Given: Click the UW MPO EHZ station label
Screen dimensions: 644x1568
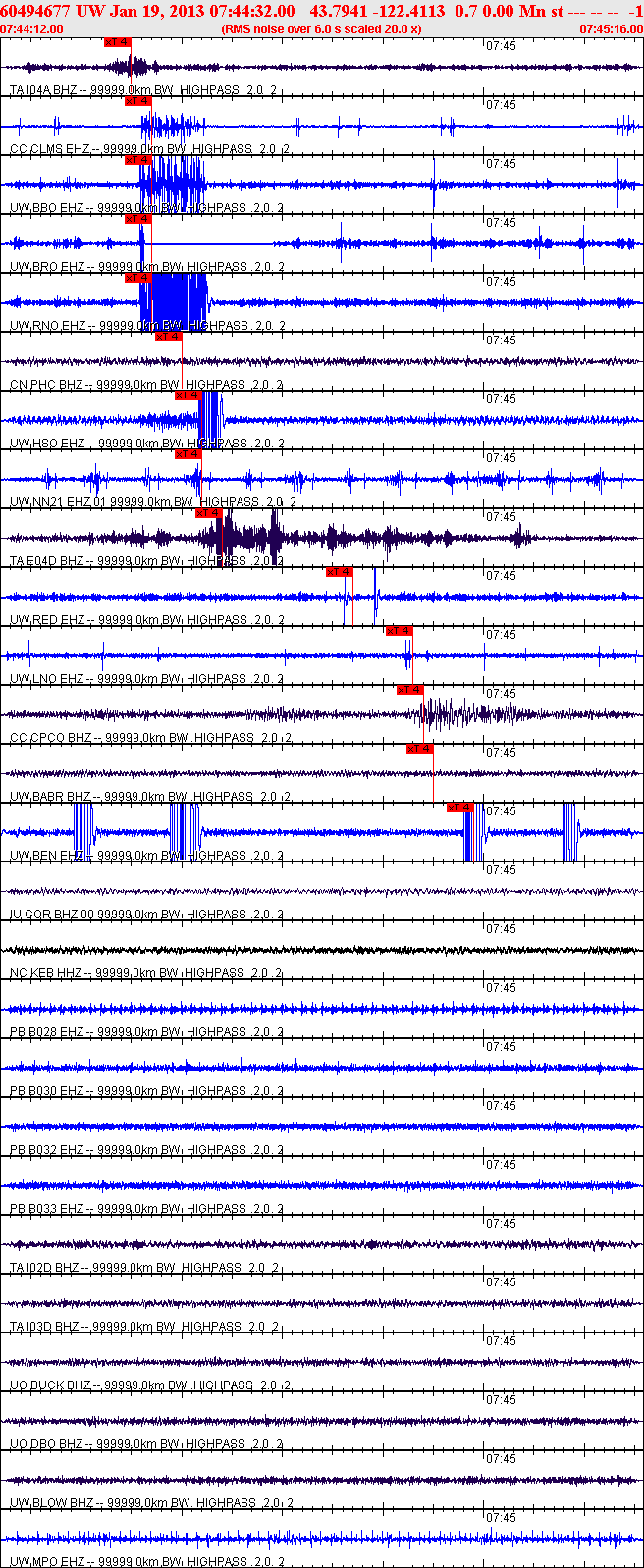Looking at the screenshot, I should (x=47, y=1562).
